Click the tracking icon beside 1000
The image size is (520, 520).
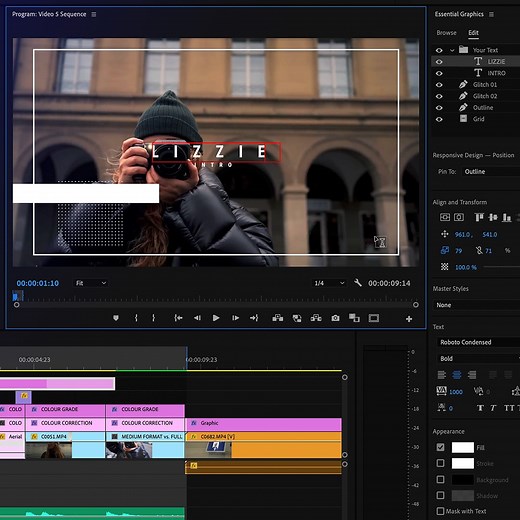click(x=441, y=391)
